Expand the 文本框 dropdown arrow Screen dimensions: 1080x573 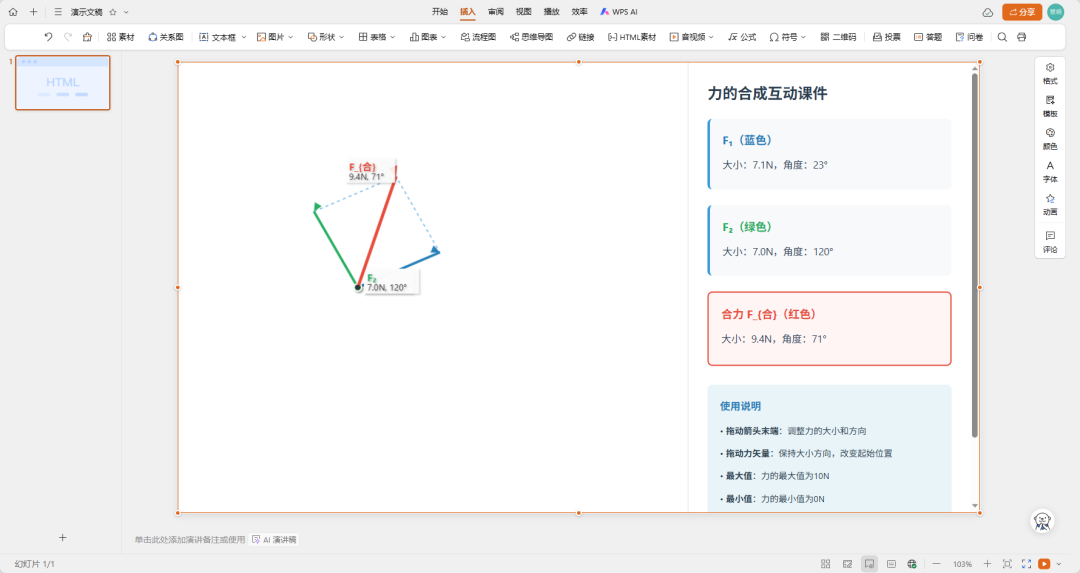243,37
